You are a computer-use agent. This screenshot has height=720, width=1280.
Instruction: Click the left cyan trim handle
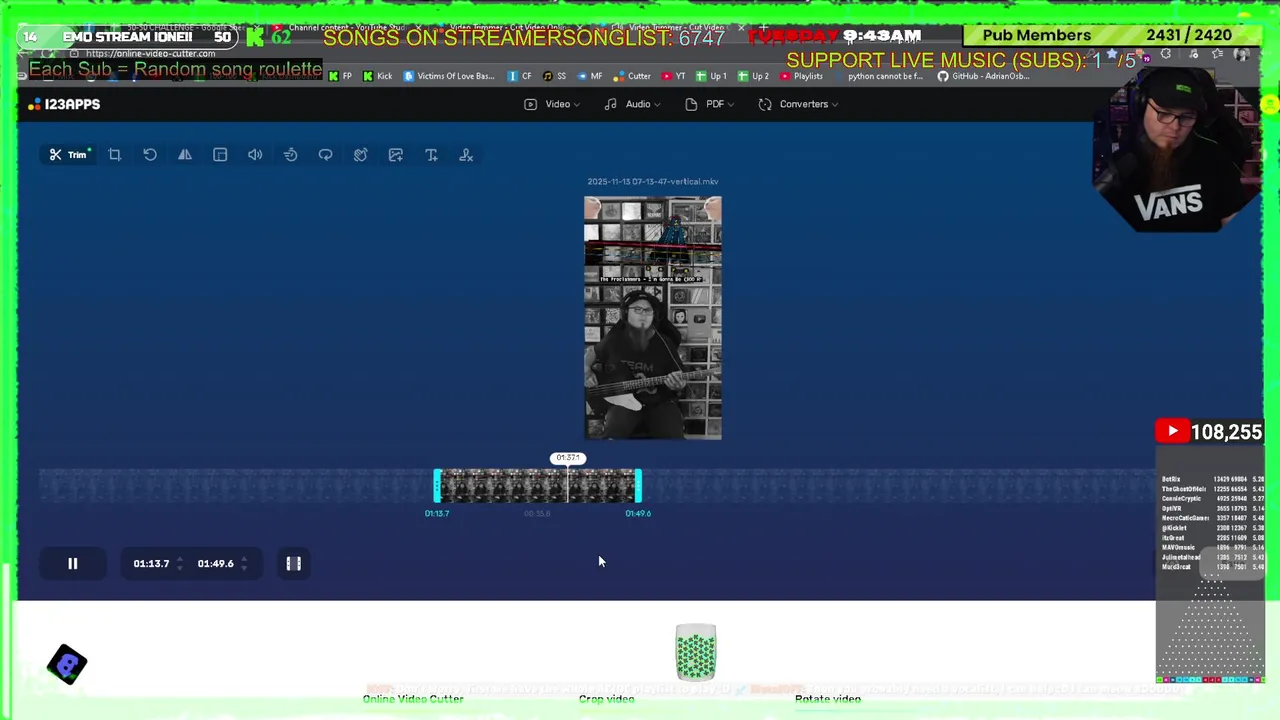point(437,487)
